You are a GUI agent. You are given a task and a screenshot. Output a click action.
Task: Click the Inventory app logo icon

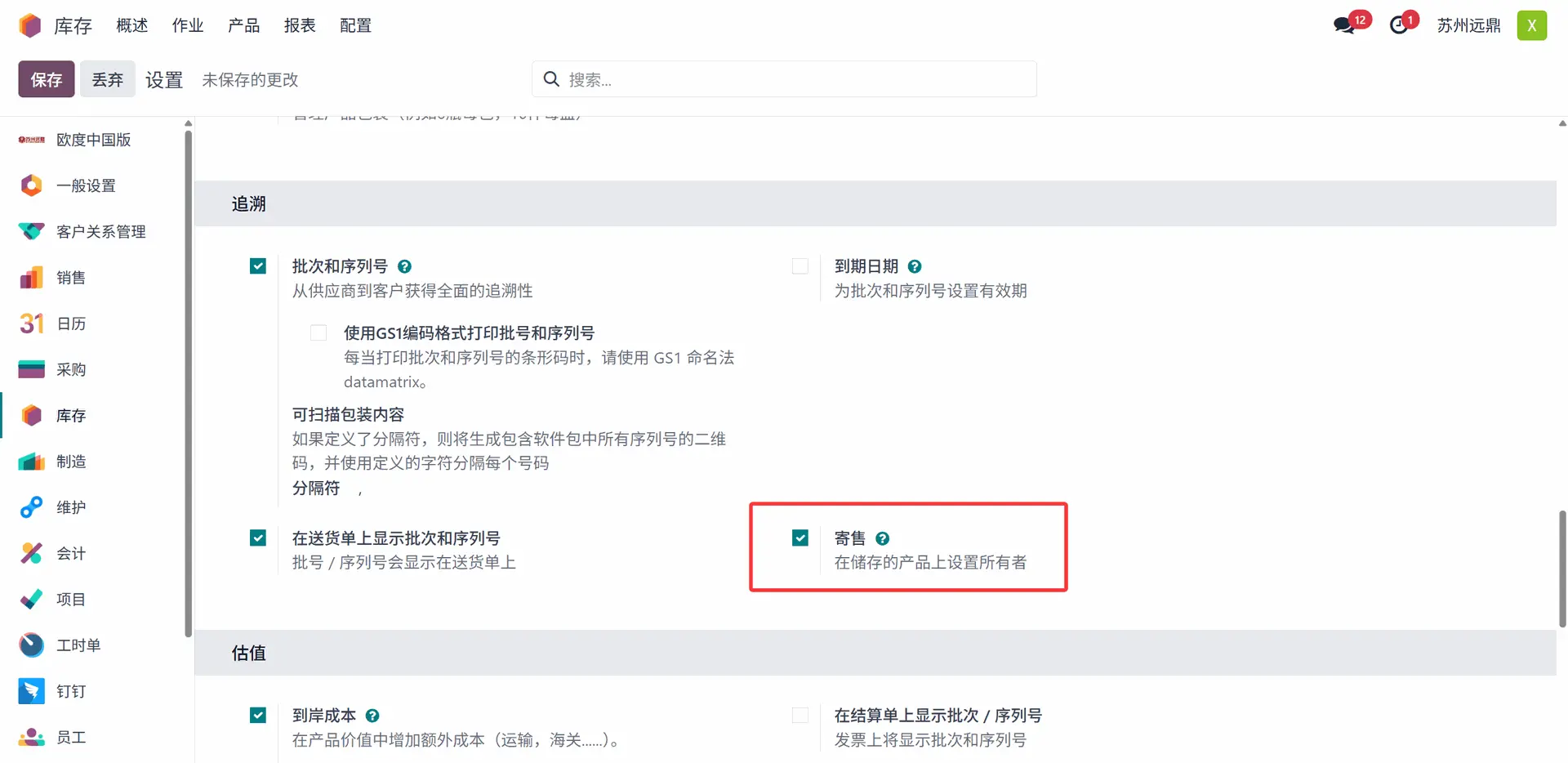click(x=30, y=25)
